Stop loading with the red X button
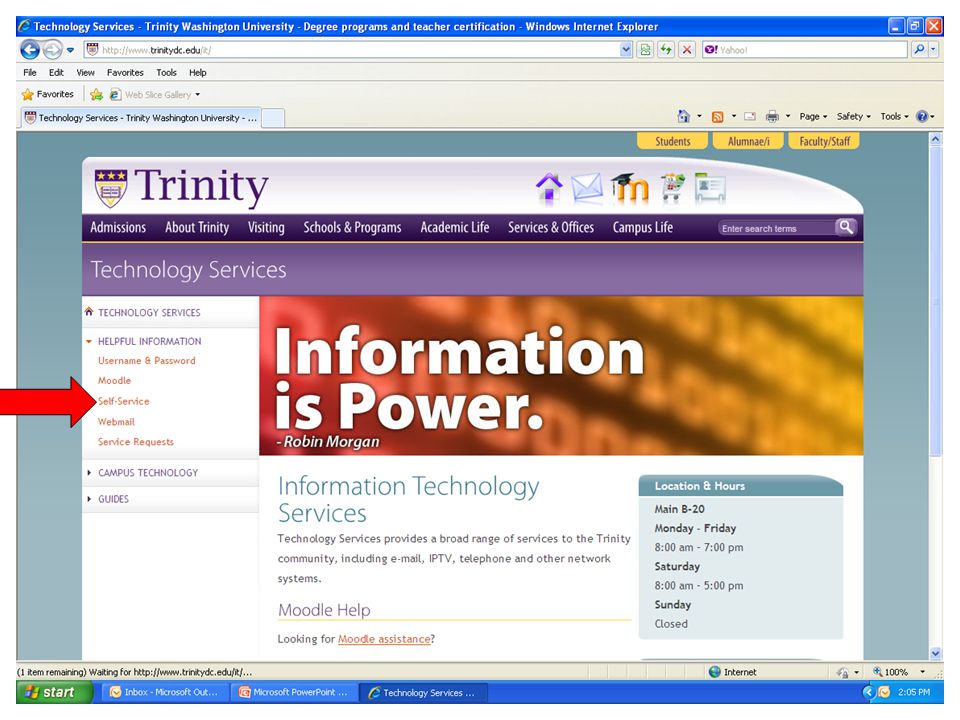This screenshot has height=720, width=960. click(687, 50)
